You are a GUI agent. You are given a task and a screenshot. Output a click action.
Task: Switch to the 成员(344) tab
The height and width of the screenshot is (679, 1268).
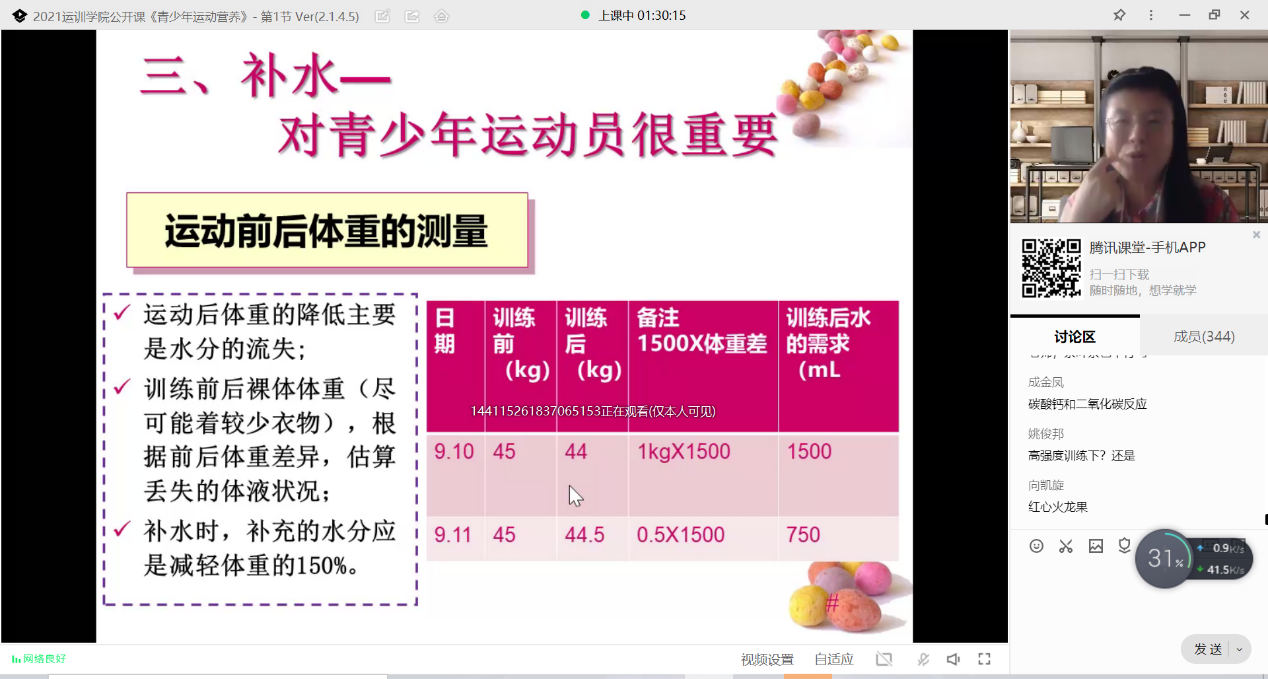pyautogui.click(x=1204, y=336)
